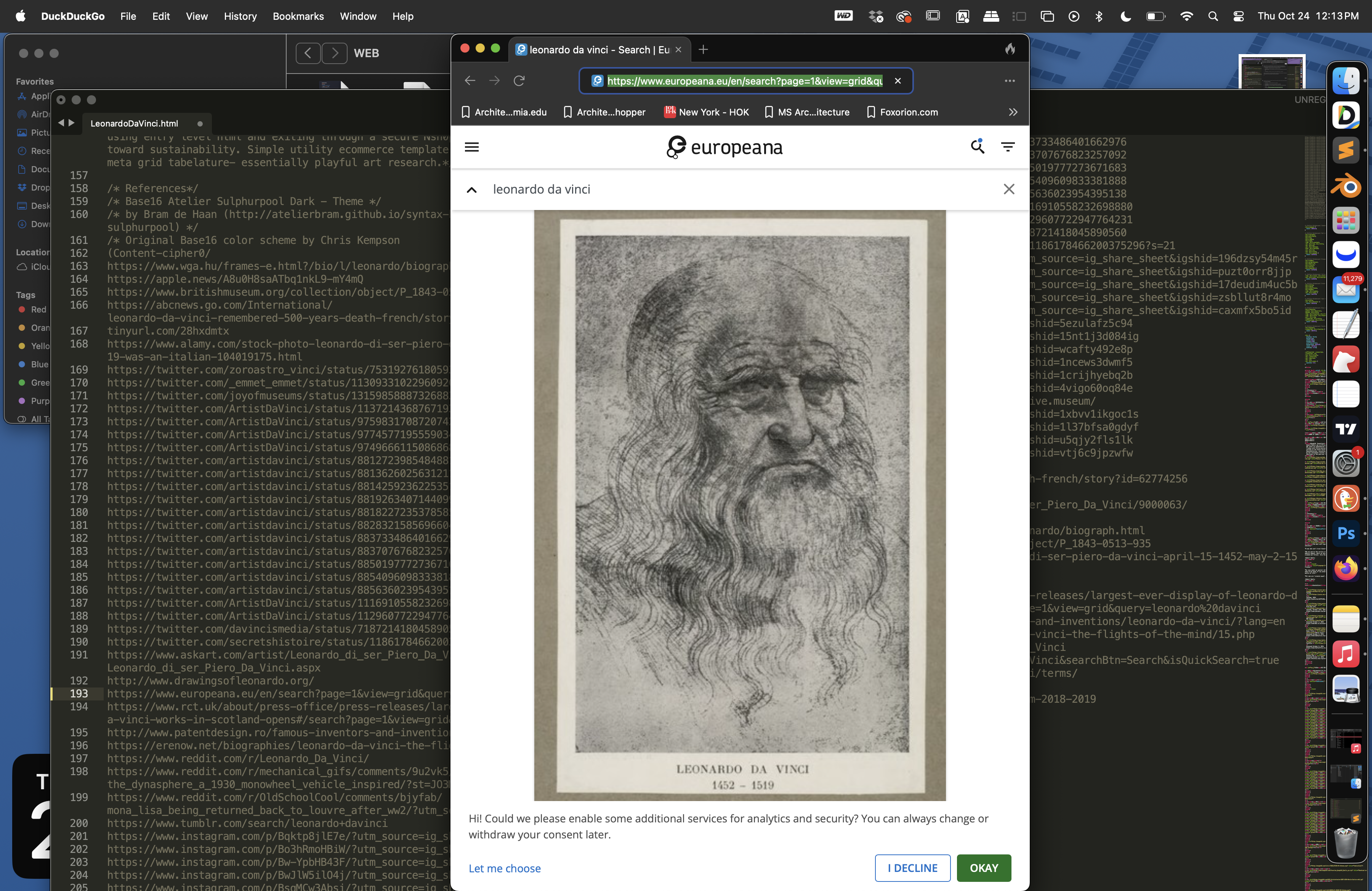Open the Wi-Fi menu bar icon

pyautogui.click(x=1186, y=16)
